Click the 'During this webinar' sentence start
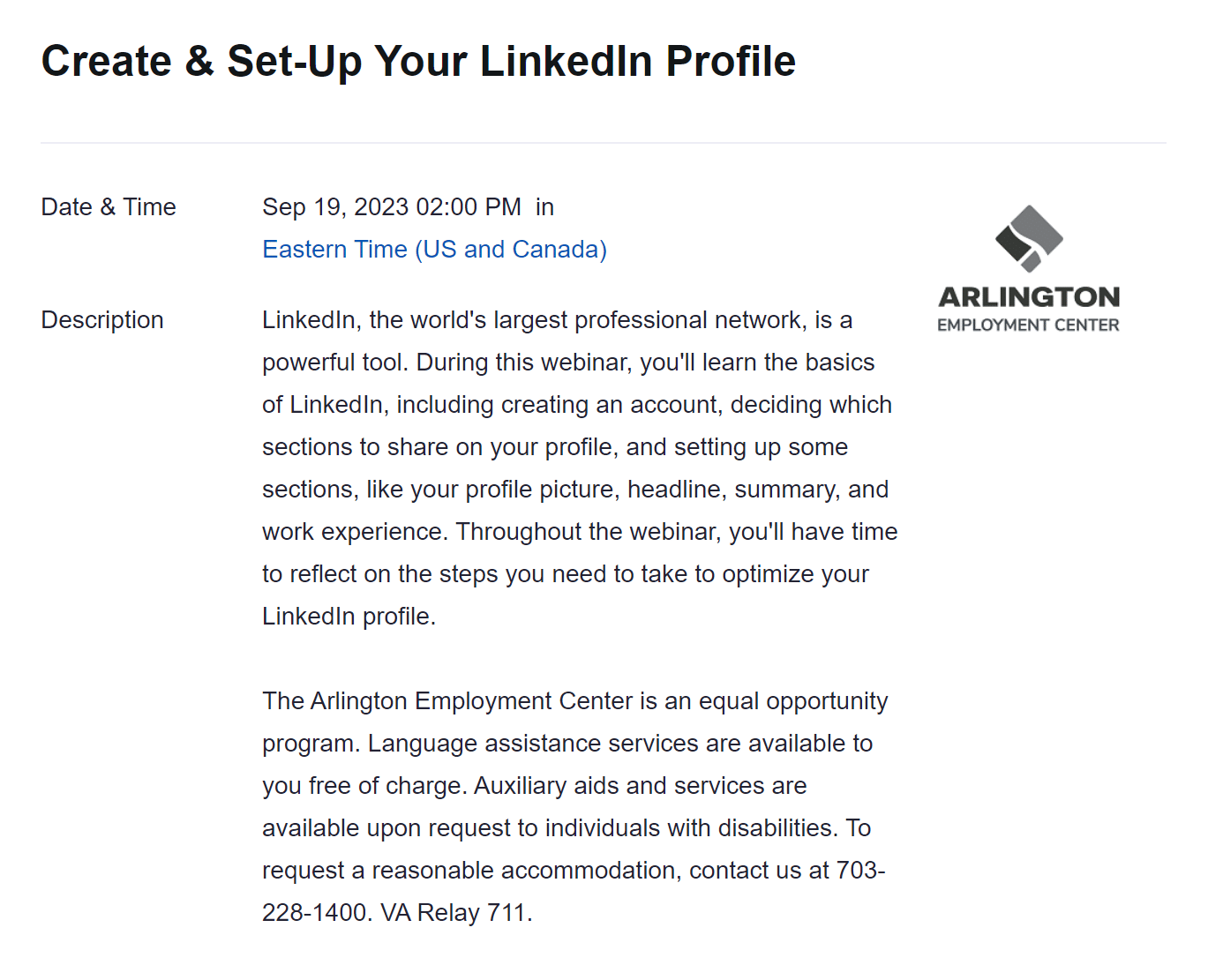The image size is (1208, 980). click(524, 363)
